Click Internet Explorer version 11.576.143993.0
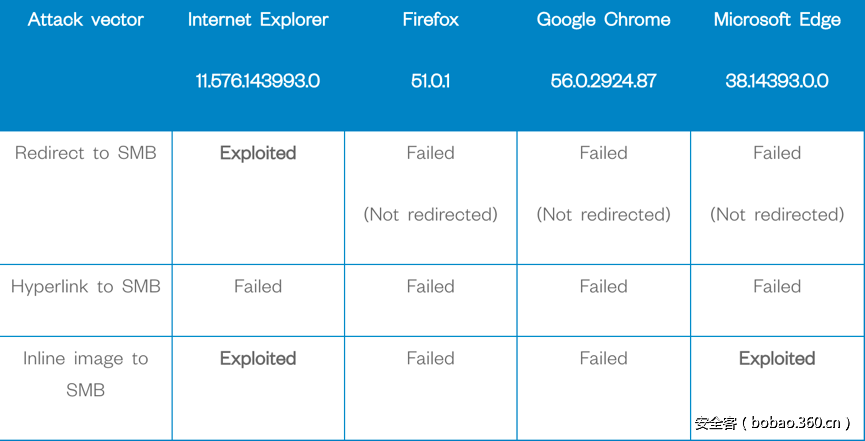Image resolution: width=865 pixels, height=441 pixels. click(x=258, y=81)
